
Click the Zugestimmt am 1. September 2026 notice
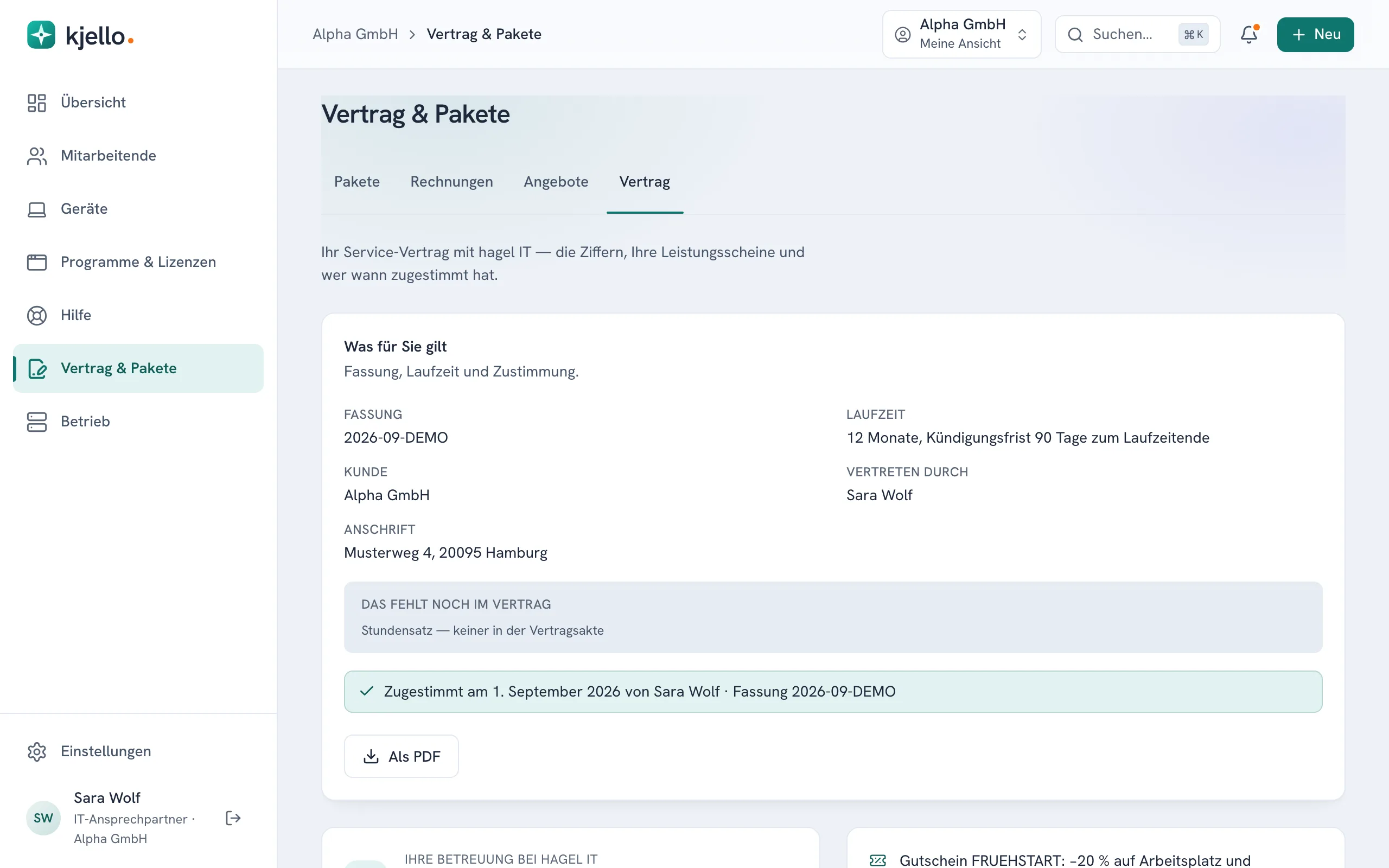click(833, 691)
